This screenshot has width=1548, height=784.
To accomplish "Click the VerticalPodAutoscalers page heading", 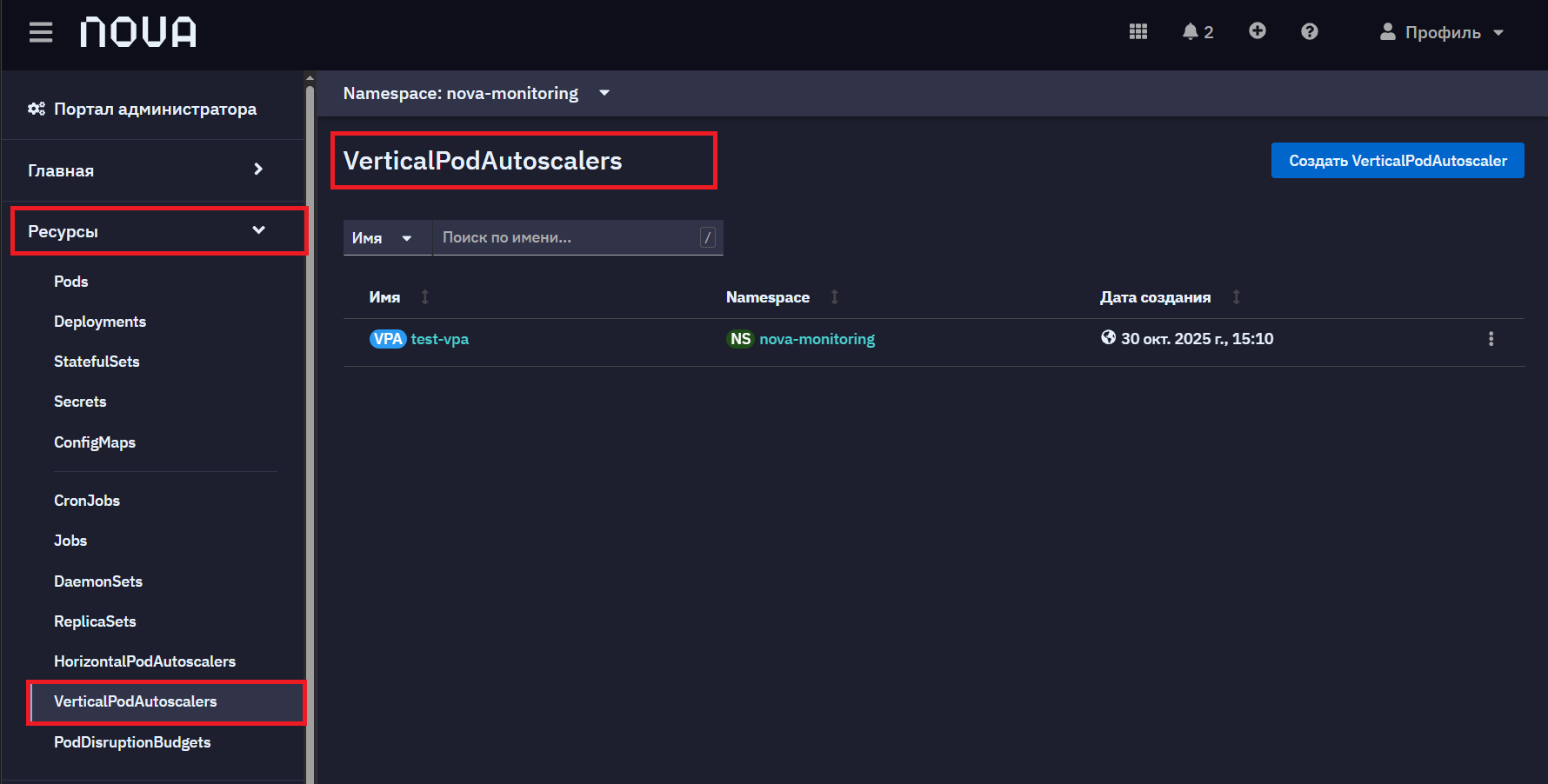I will tap(483, 161).
